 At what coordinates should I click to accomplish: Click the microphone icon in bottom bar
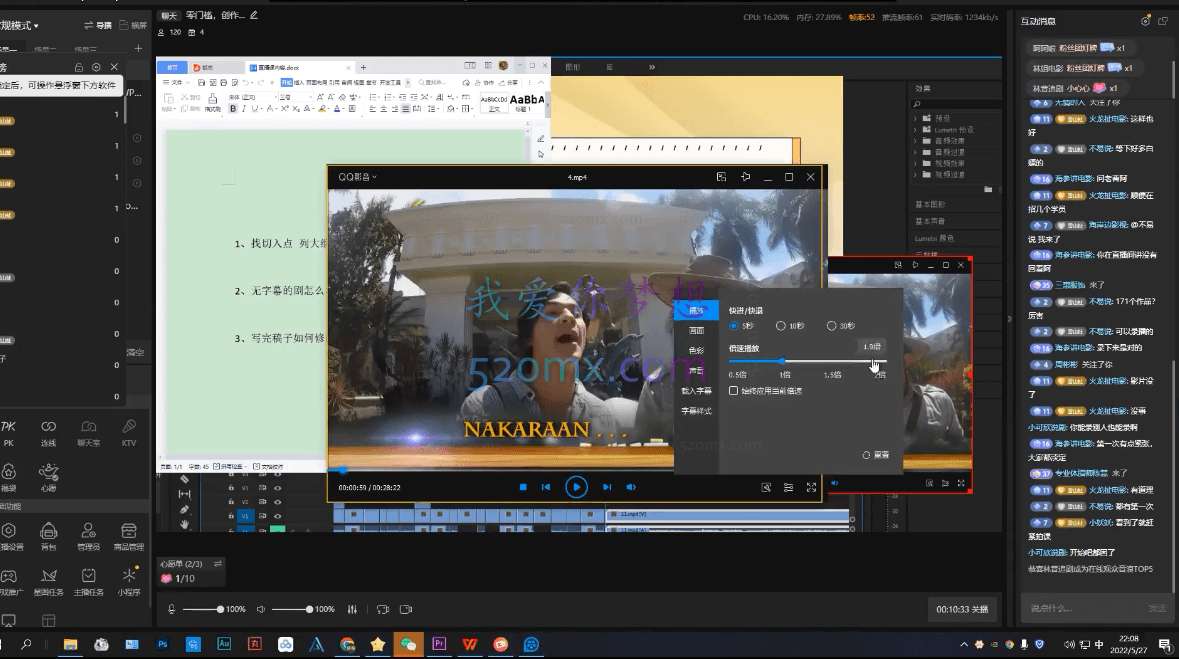pos(172,609)
